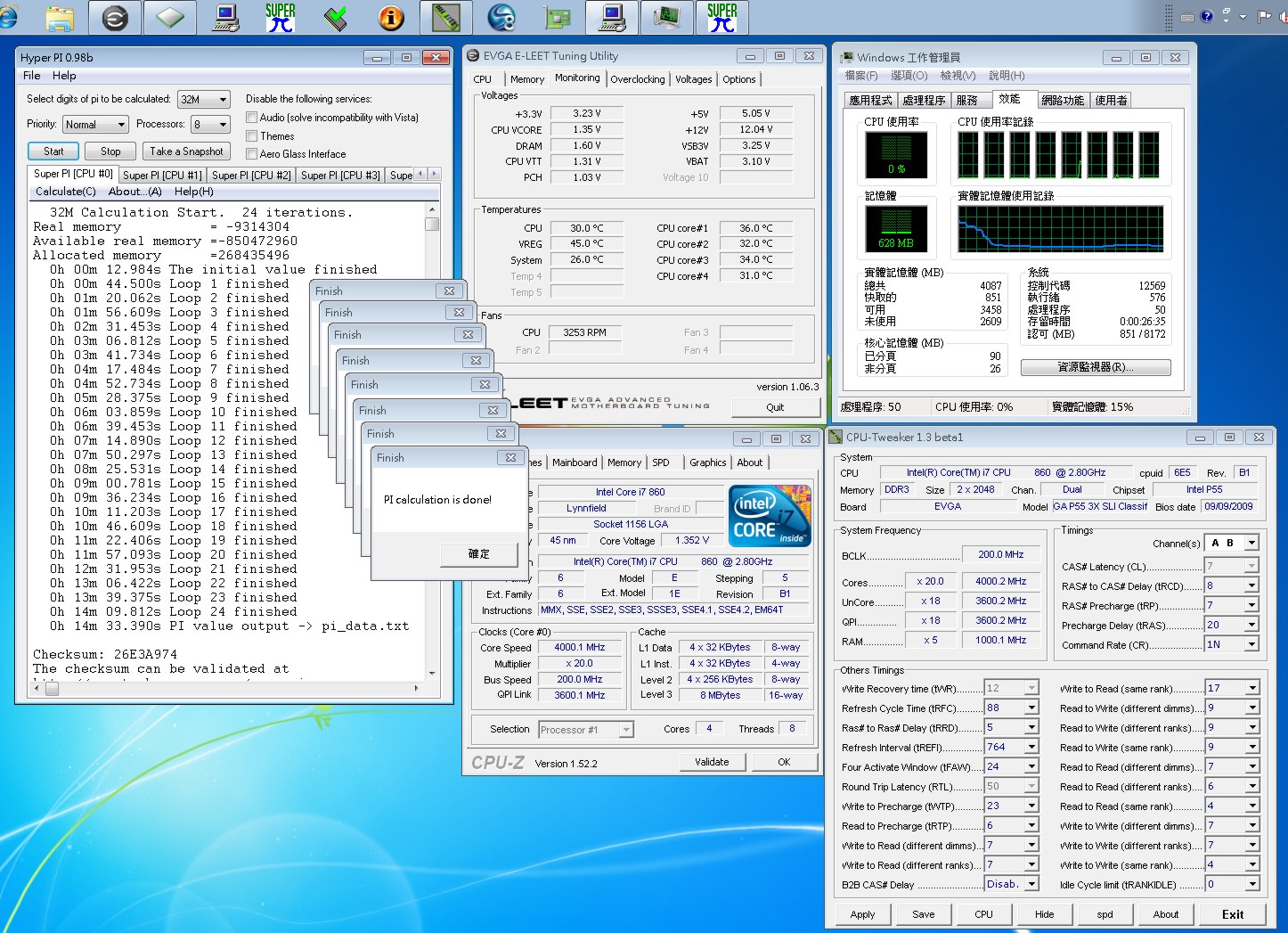Click the spd button in CPU-Tweaker

point(1105,914)
